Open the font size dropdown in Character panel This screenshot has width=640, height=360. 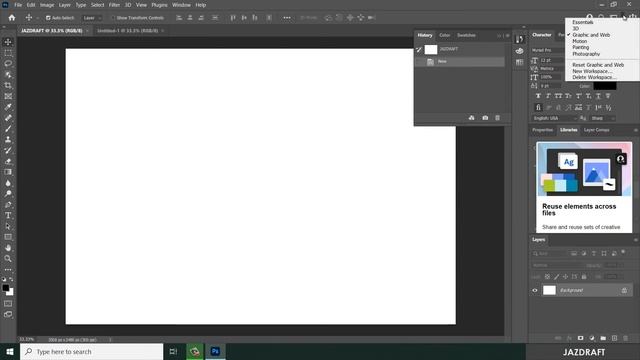pyautogui.click(x=552, y=60)
